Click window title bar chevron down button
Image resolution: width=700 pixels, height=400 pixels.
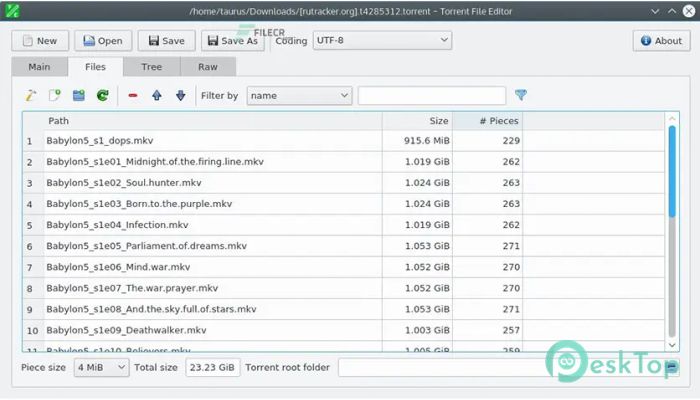coord(655,11)
